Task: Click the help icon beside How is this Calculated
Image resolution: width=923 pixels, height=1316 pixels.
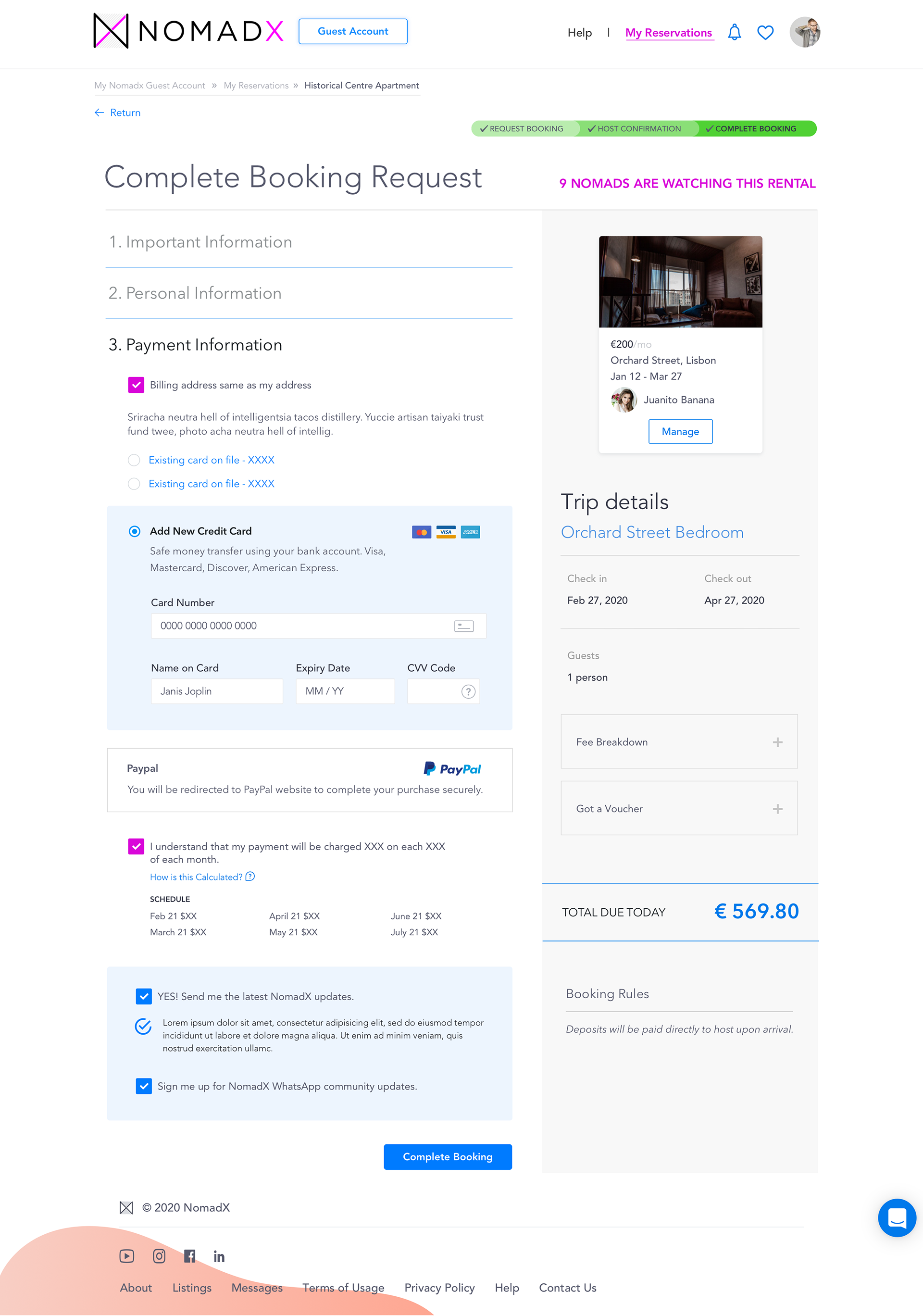Action: click(x=250, y=877)
